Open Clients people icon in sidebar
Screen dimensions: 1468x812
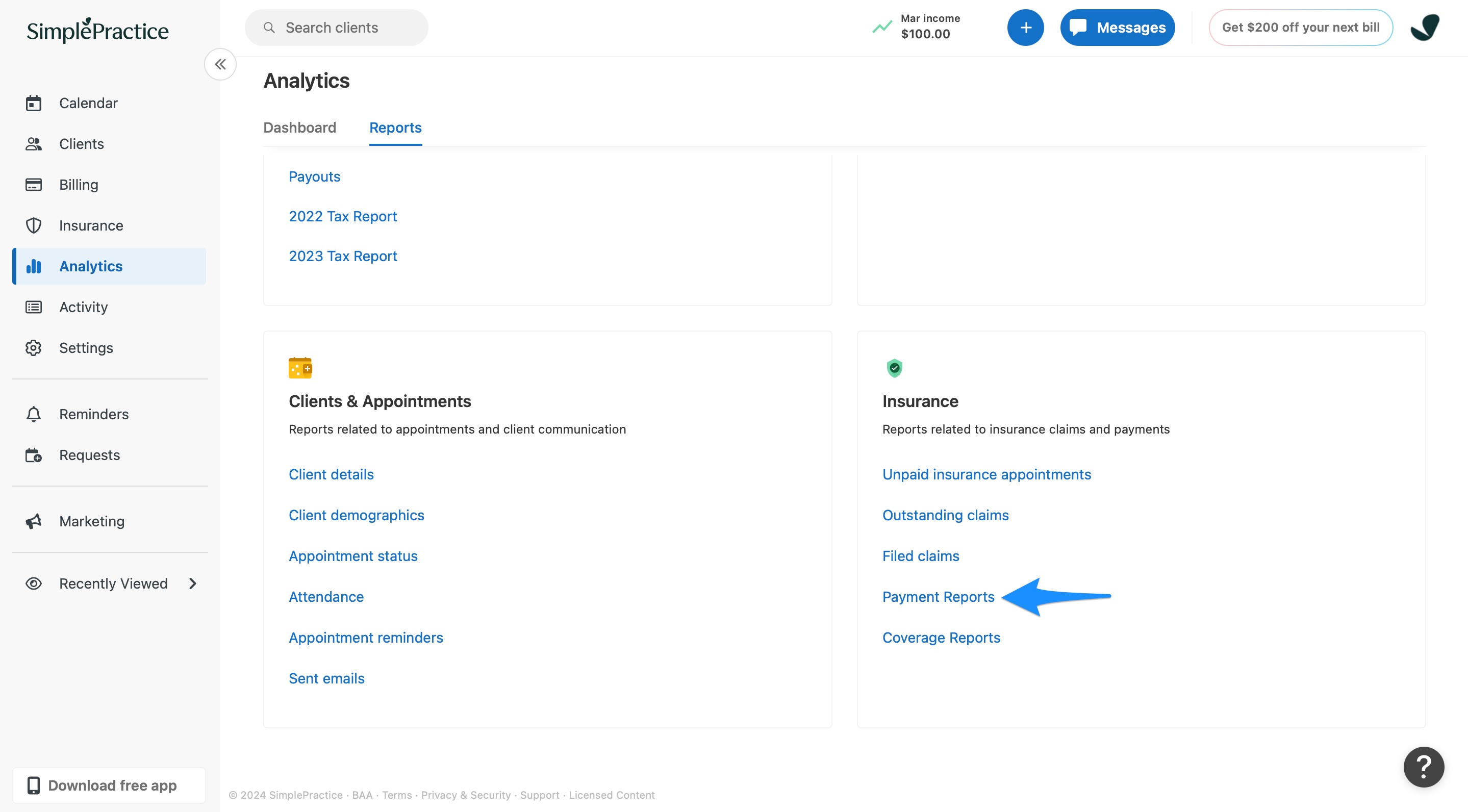[x=34, y=144]
